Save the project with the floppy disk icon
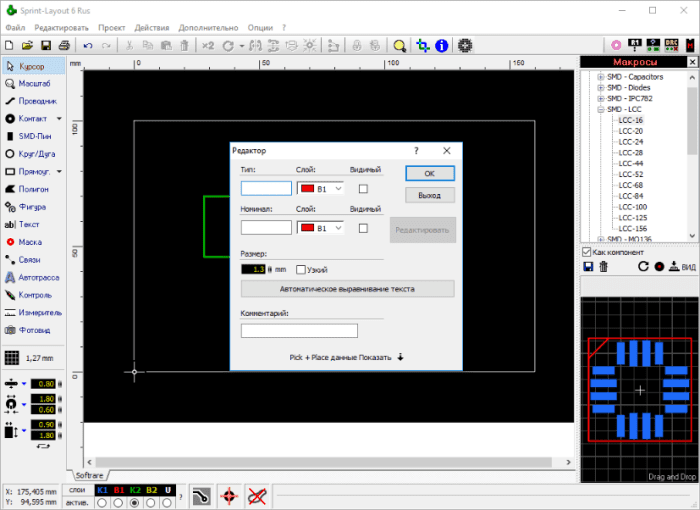Screen dimensions: 700x510 tap(46, 46)
